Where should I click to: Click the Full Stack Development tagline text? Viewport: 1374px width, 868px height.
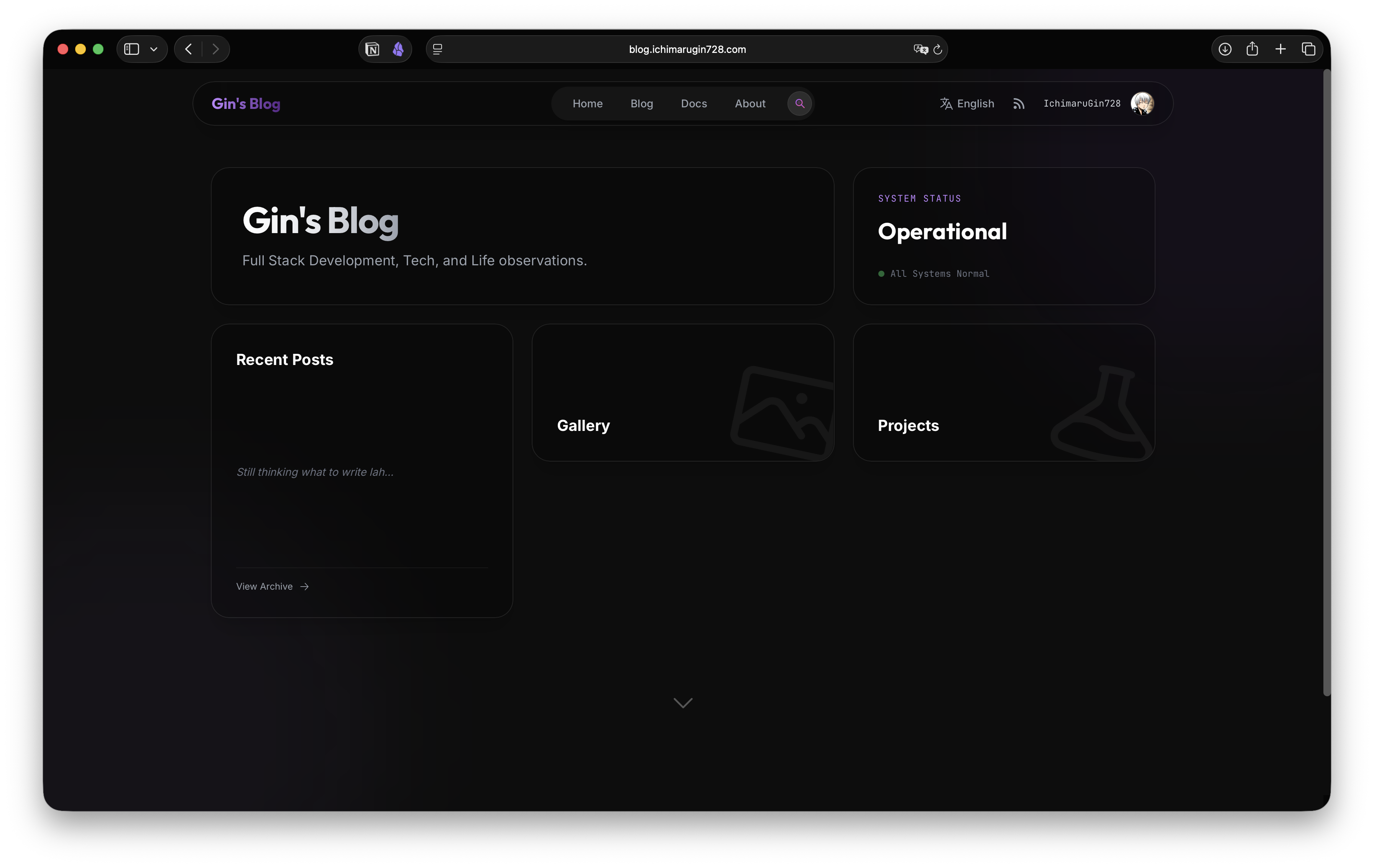click(x=414, y=260)
